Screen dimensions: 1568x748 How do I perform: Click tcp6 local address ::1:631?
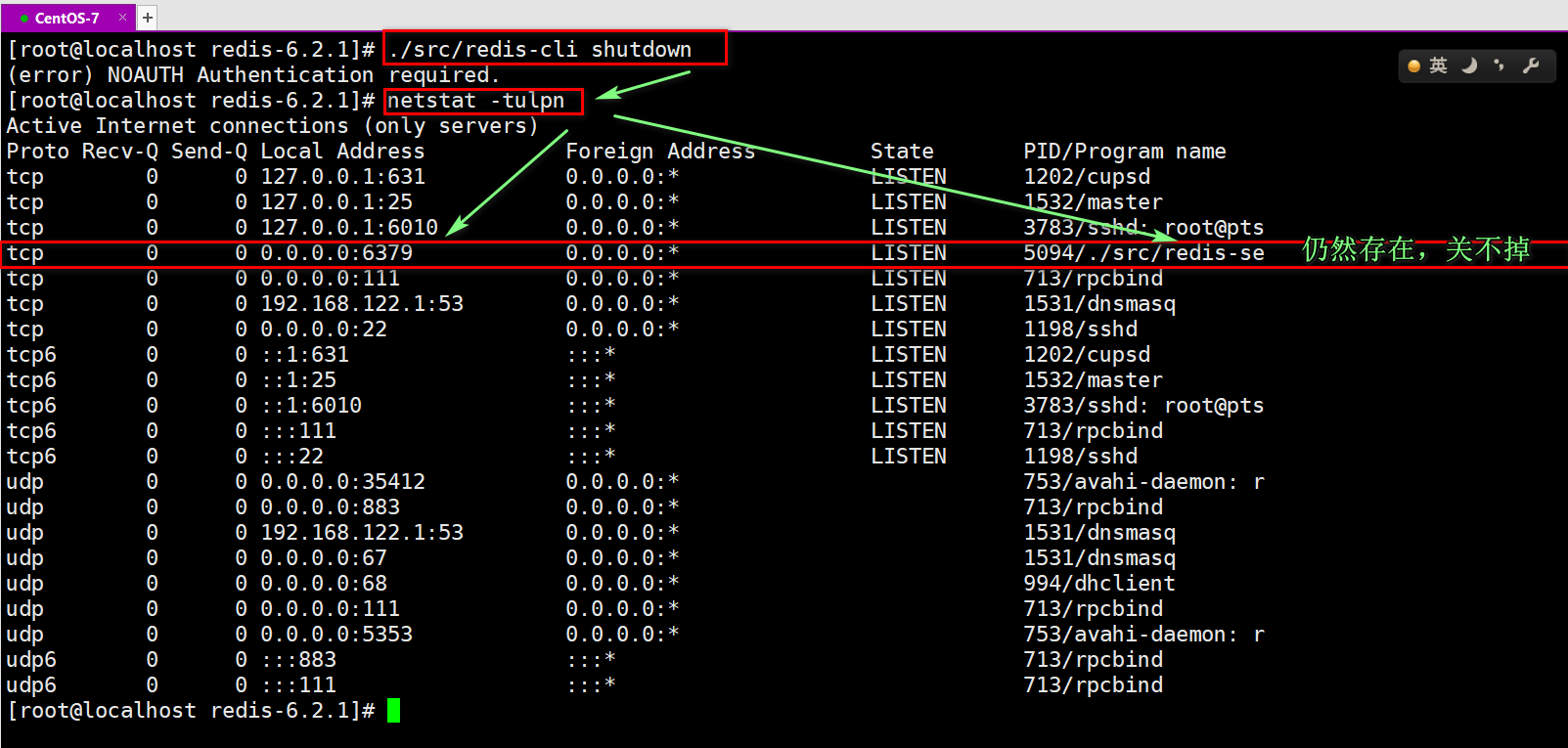(304, 354)
